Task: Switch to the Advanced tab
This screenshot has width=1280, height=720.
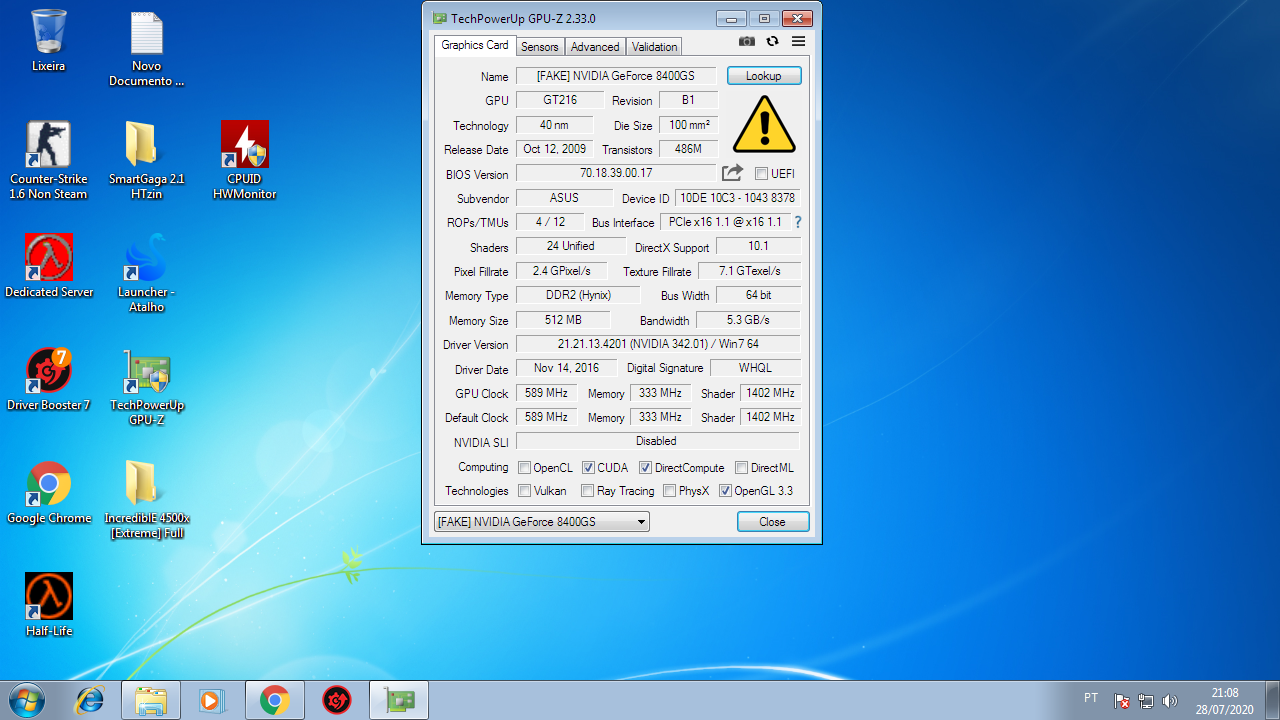Action: point(595,47)
